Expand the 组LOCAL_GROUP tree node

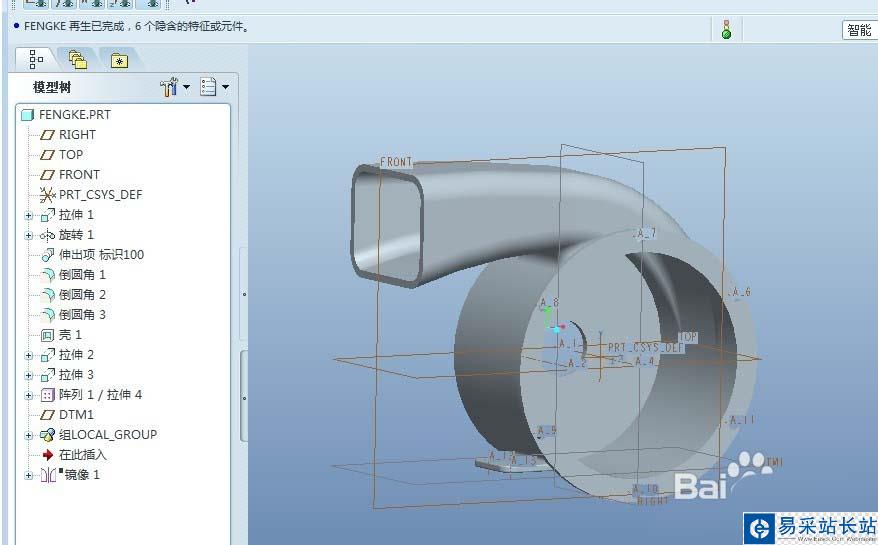[x=29, y=435]
